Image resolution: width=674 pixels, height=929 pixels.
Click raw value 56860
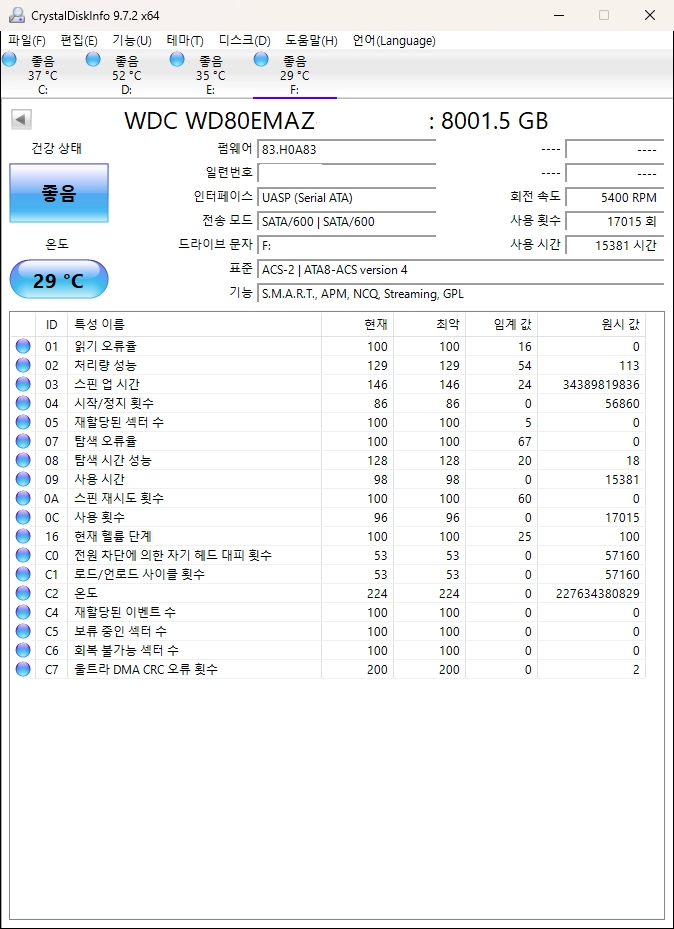click(x=620, y=403)
